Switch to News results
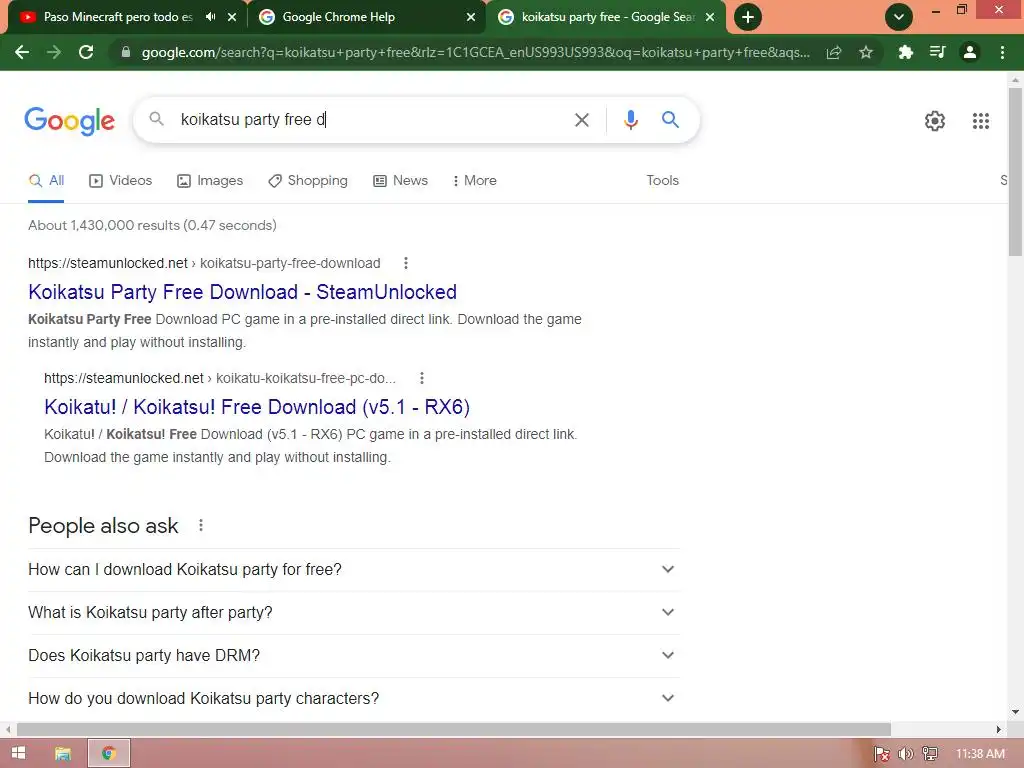1024x768 pixels. pyautogui.click(x=400, y=181)
